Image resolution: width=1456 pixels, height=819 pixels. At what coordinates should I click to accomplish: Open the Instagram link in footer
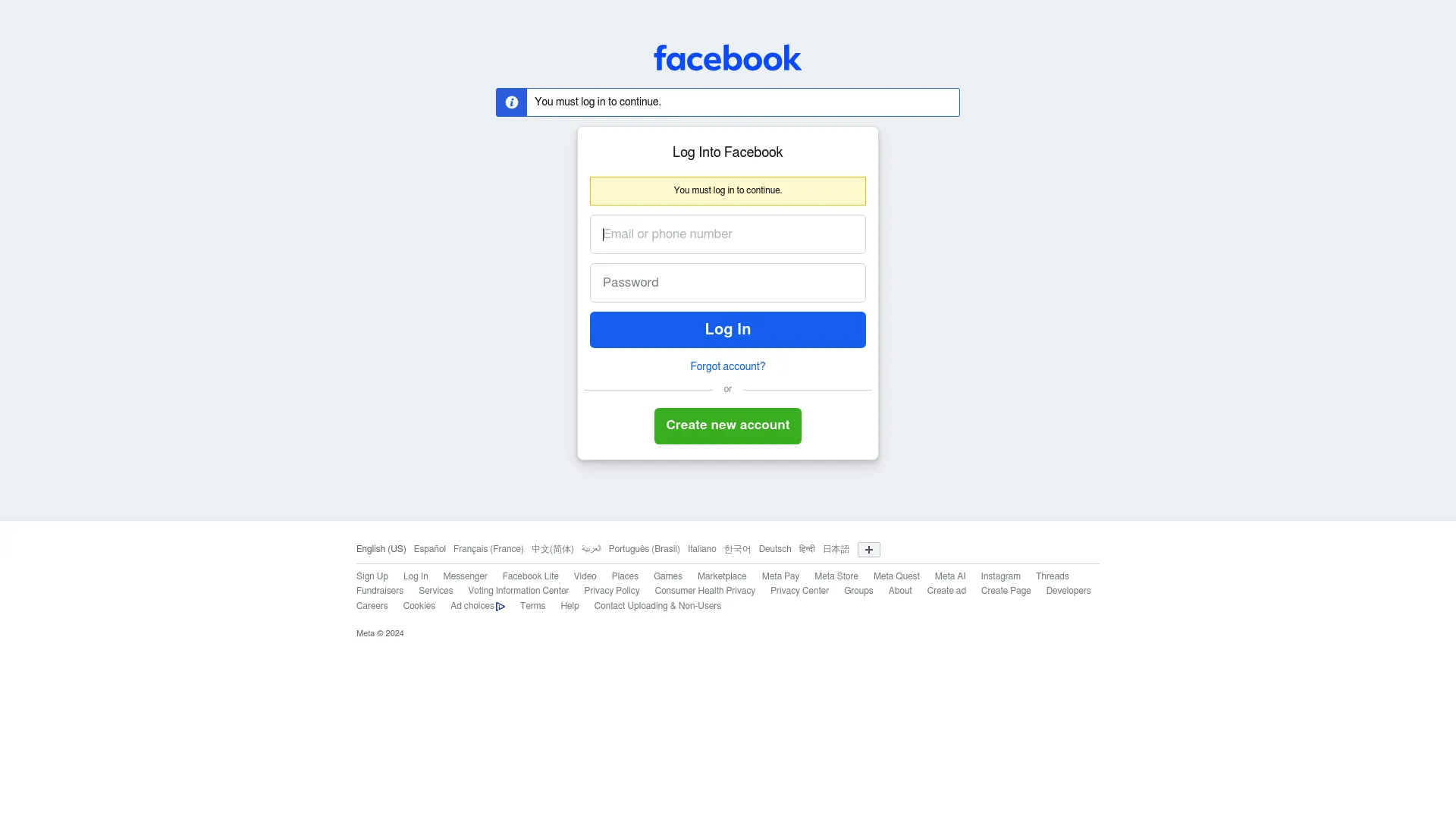click(x=1000, y=576)
